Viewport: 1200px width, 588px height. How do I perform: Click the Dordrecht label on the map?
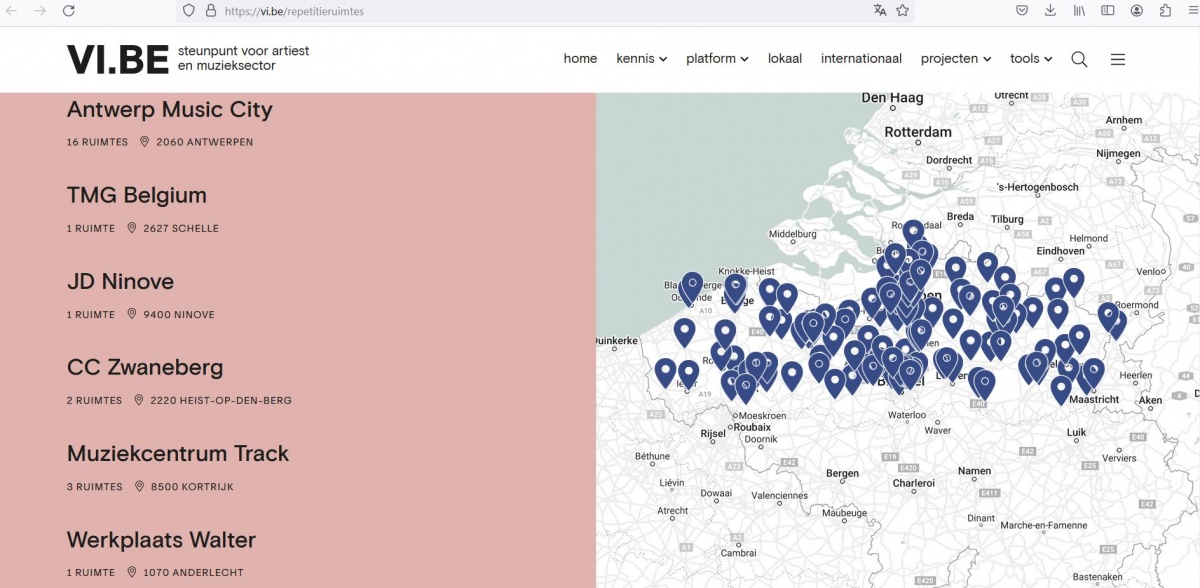tap(949, 160)
